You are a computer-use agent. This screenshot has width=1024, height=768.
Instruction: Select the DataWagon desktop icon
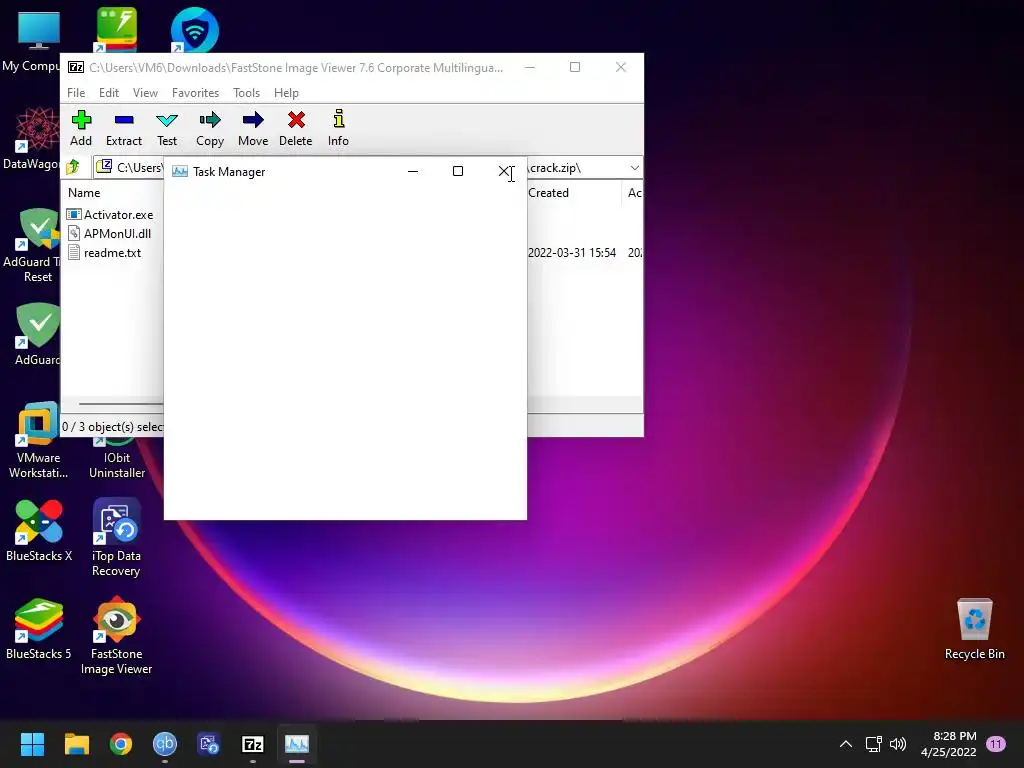click(x=31, y=139)
